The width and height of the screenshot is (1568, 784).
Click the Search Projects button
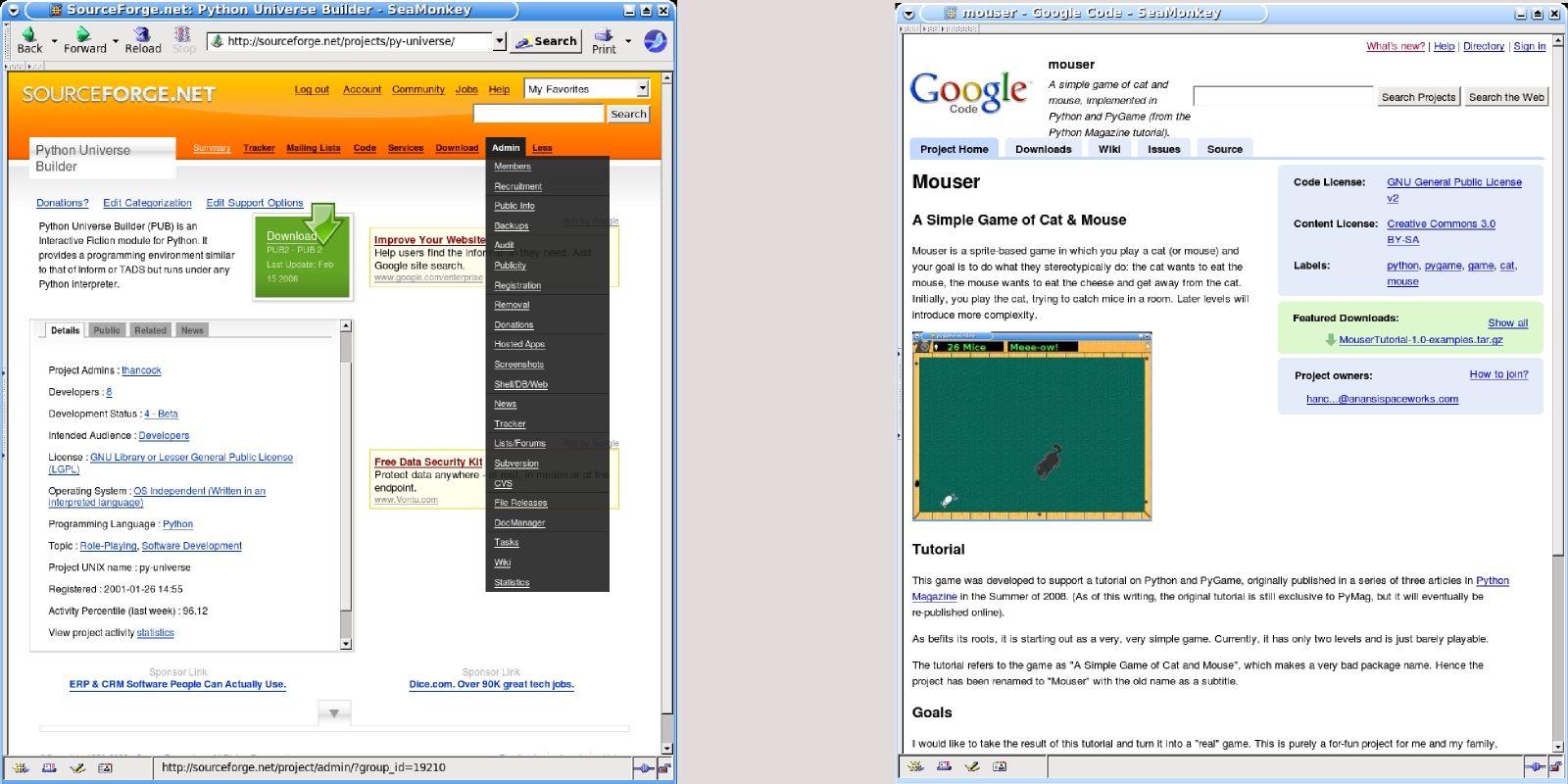1418,97
